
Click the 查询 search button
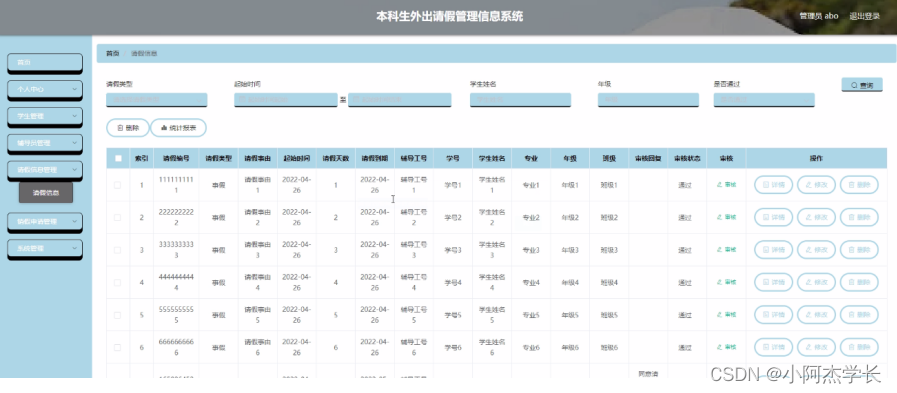click(x=862, y=85)
